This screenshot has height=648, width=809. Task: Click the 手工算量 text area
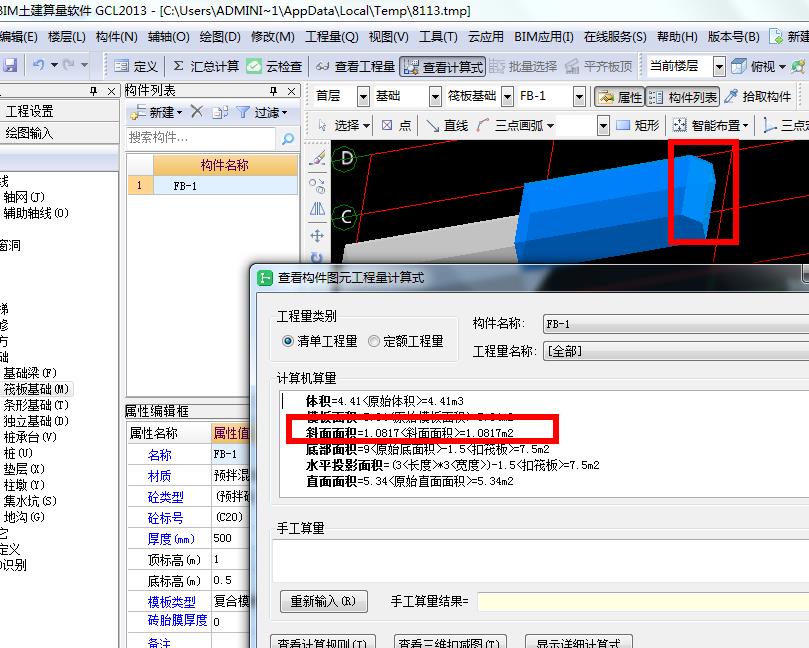coord(540,561)
